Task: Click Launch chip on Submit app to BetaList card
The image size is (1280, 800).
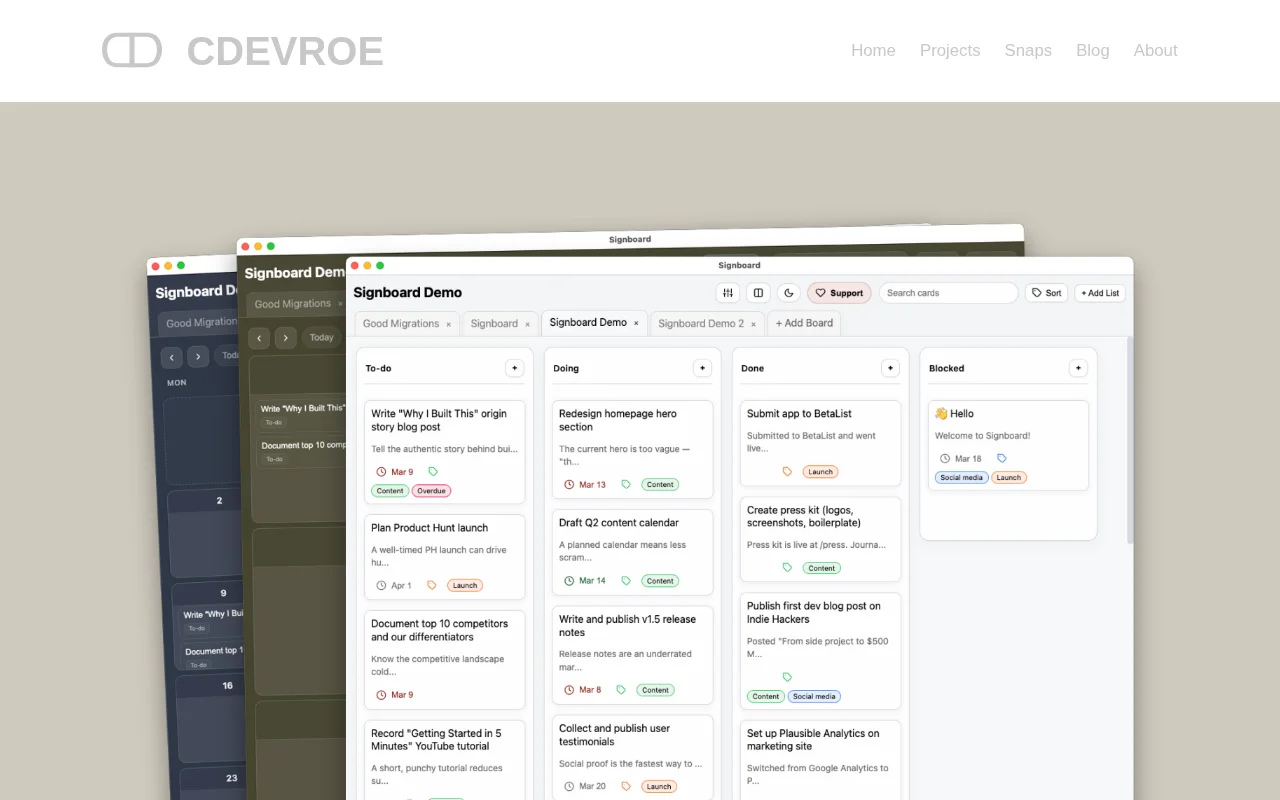Action: coord(820,472)
